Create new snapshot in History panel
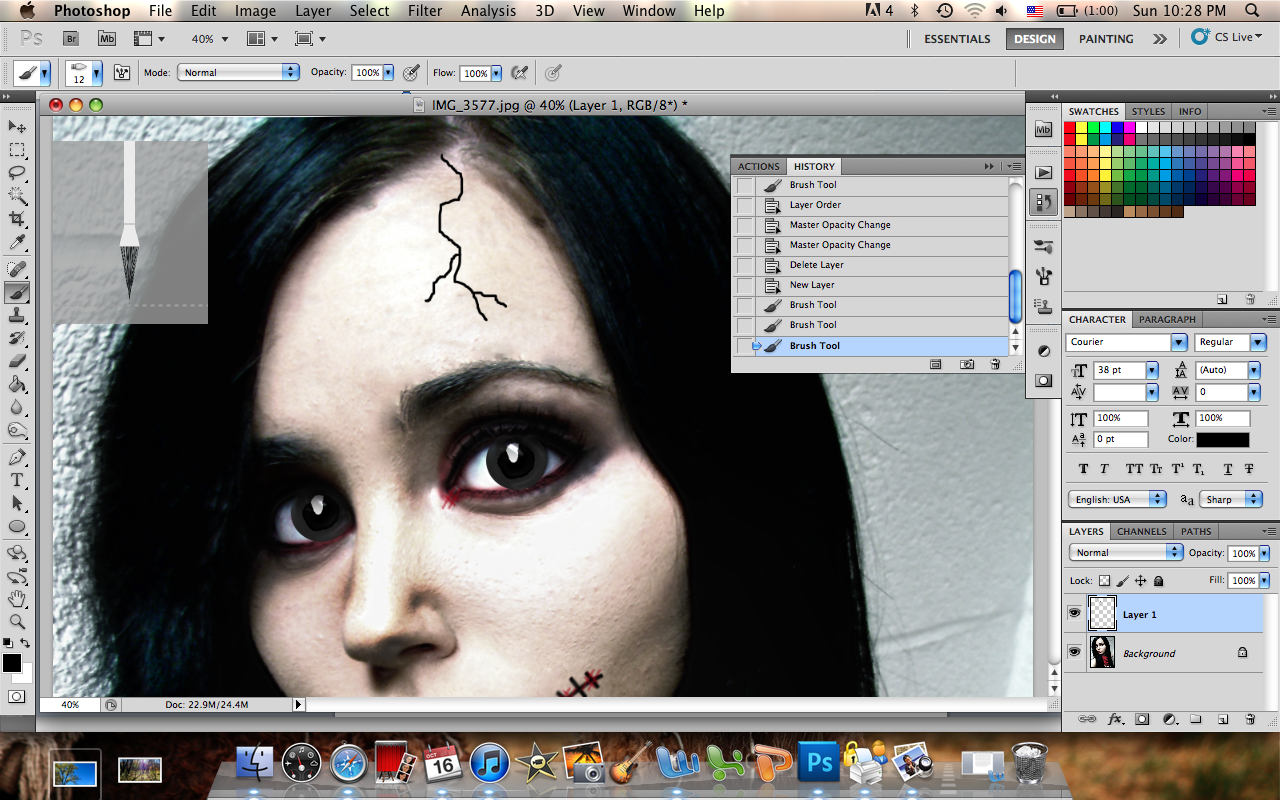The height and width of the screenshot is (800, 1280). point(967,365)
